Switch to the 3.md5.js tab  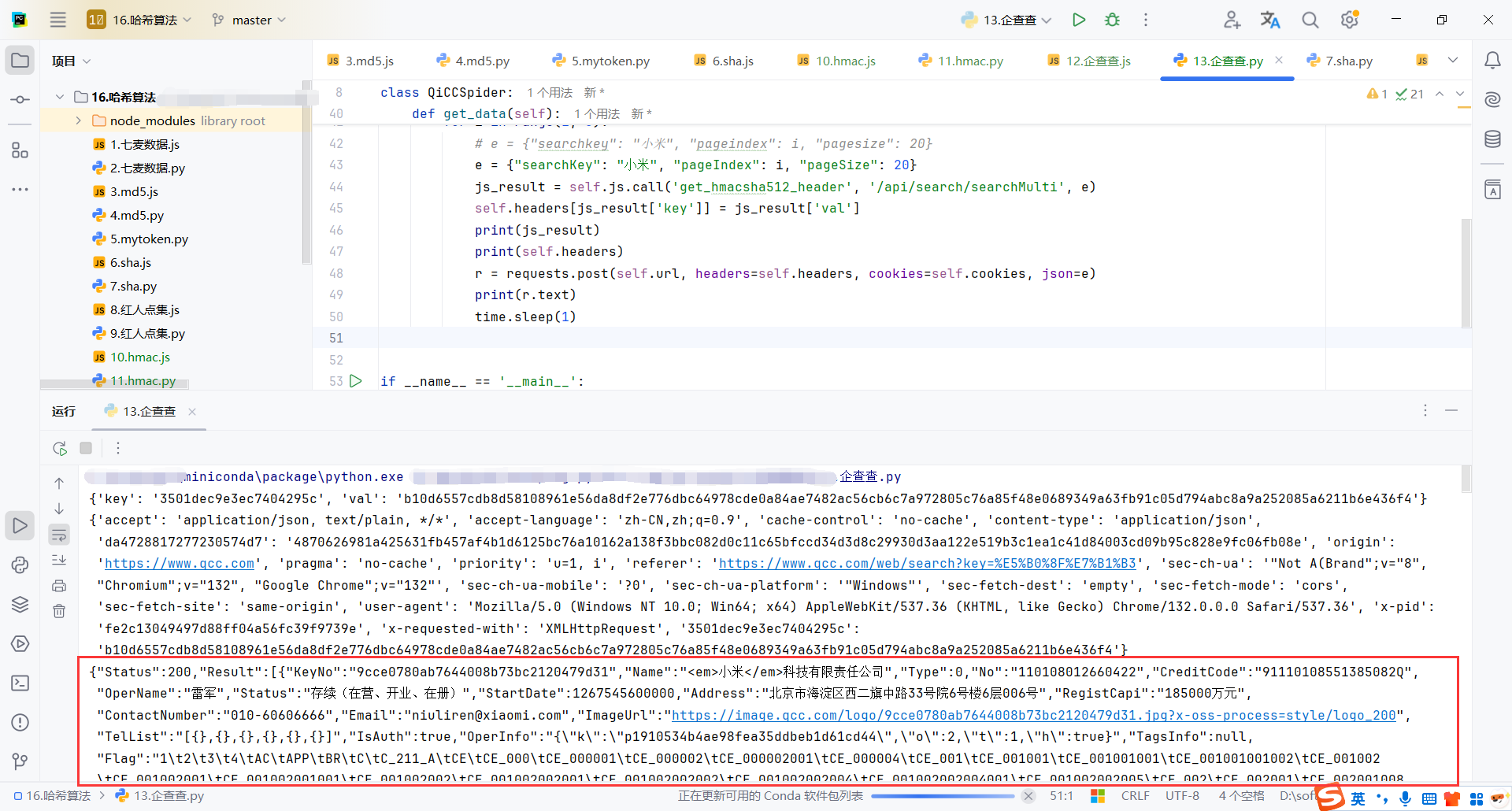click(361, 61)
